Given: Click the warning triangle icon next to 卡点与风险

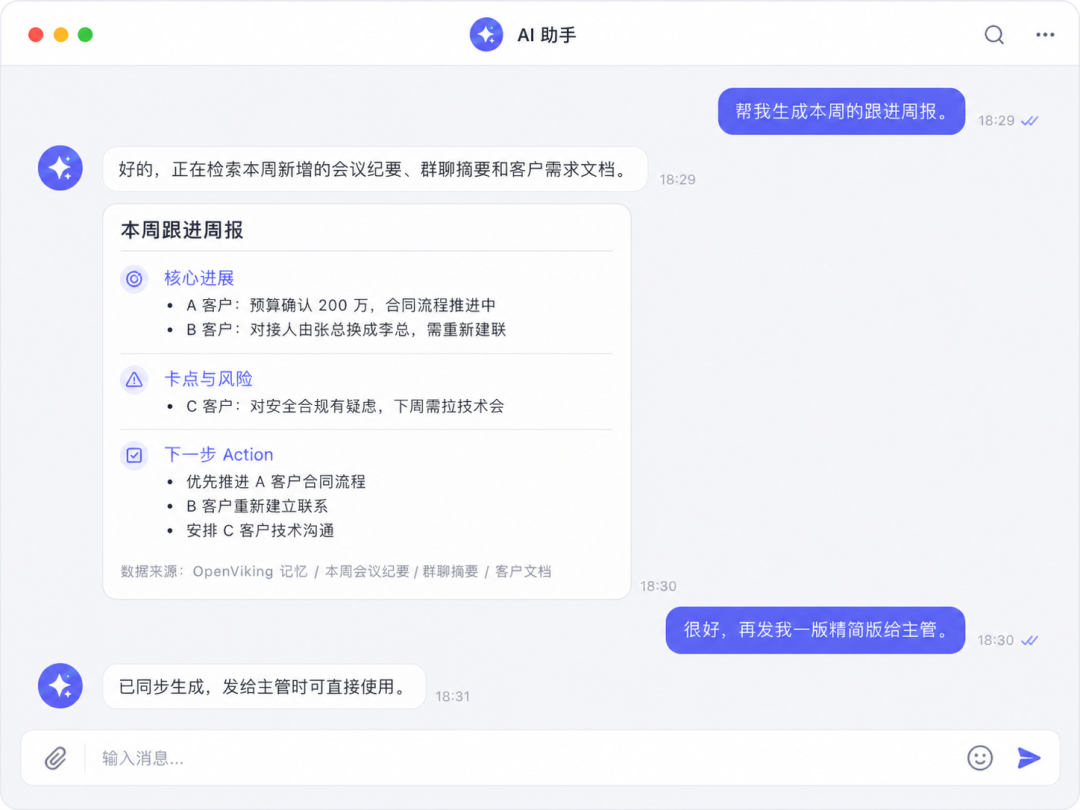Looking at the screenshot, I should click(x=134, y=380).
